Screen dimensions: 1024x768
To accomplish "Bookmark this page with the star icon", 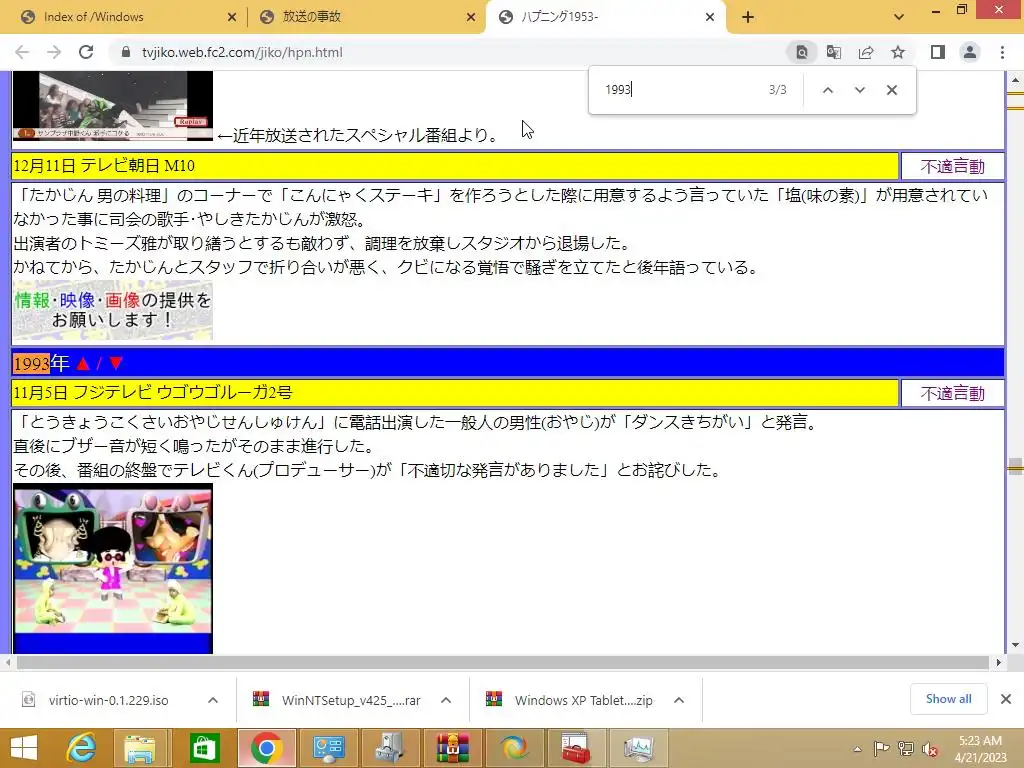I will point(898,52).
